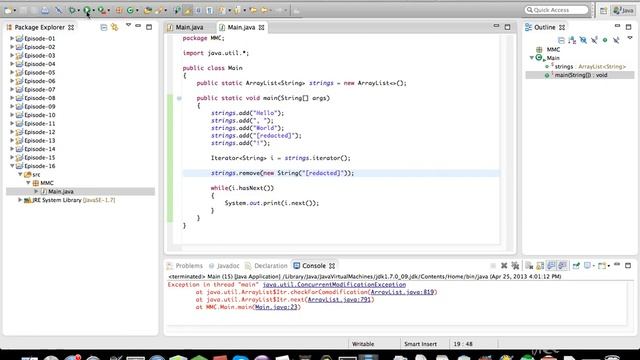Open the Javadoc tab

[224, 266]
